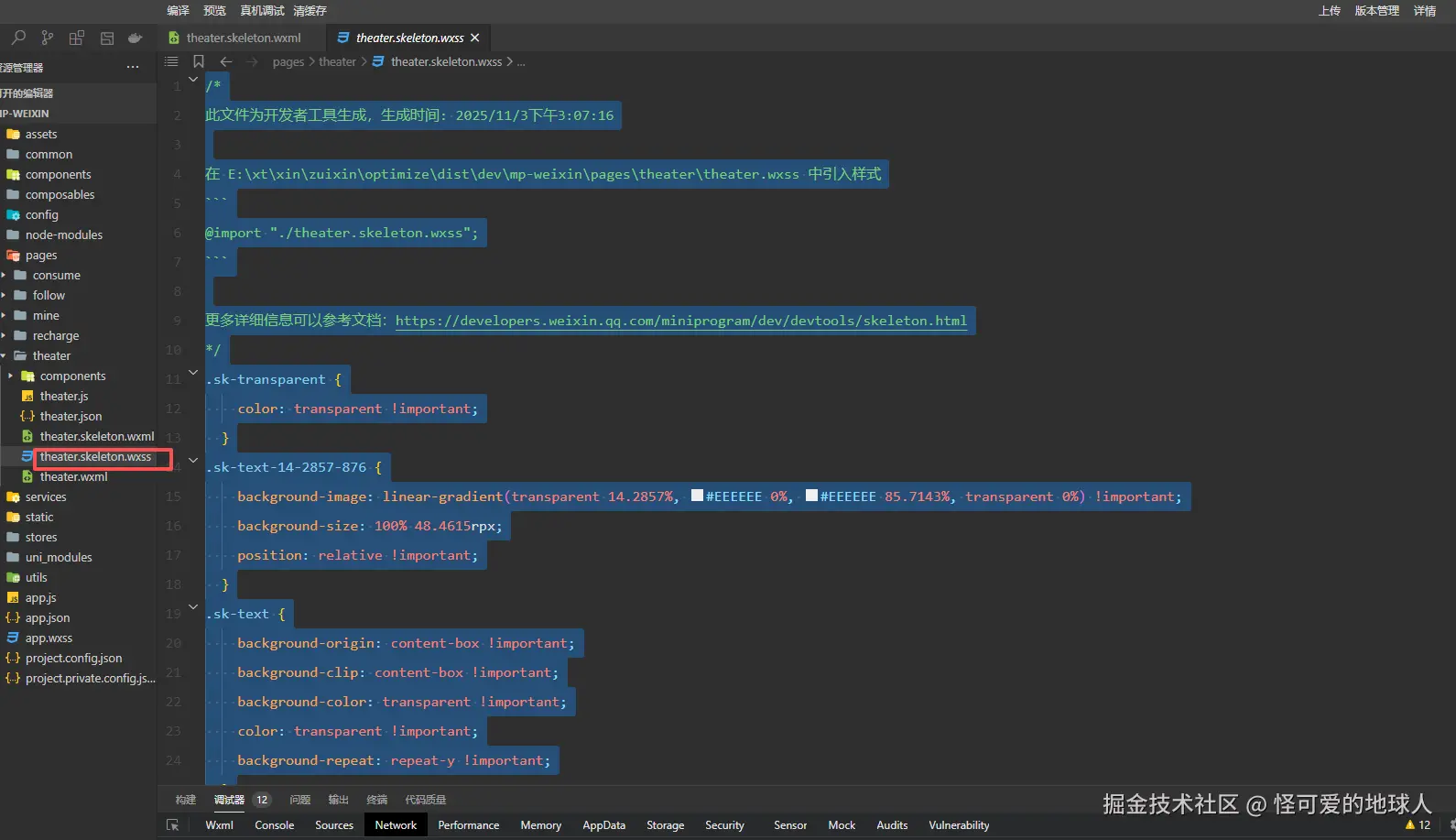This screenshot has height=840, width=1456.
Task: Click the services folder icon
Action: point(13,497)
